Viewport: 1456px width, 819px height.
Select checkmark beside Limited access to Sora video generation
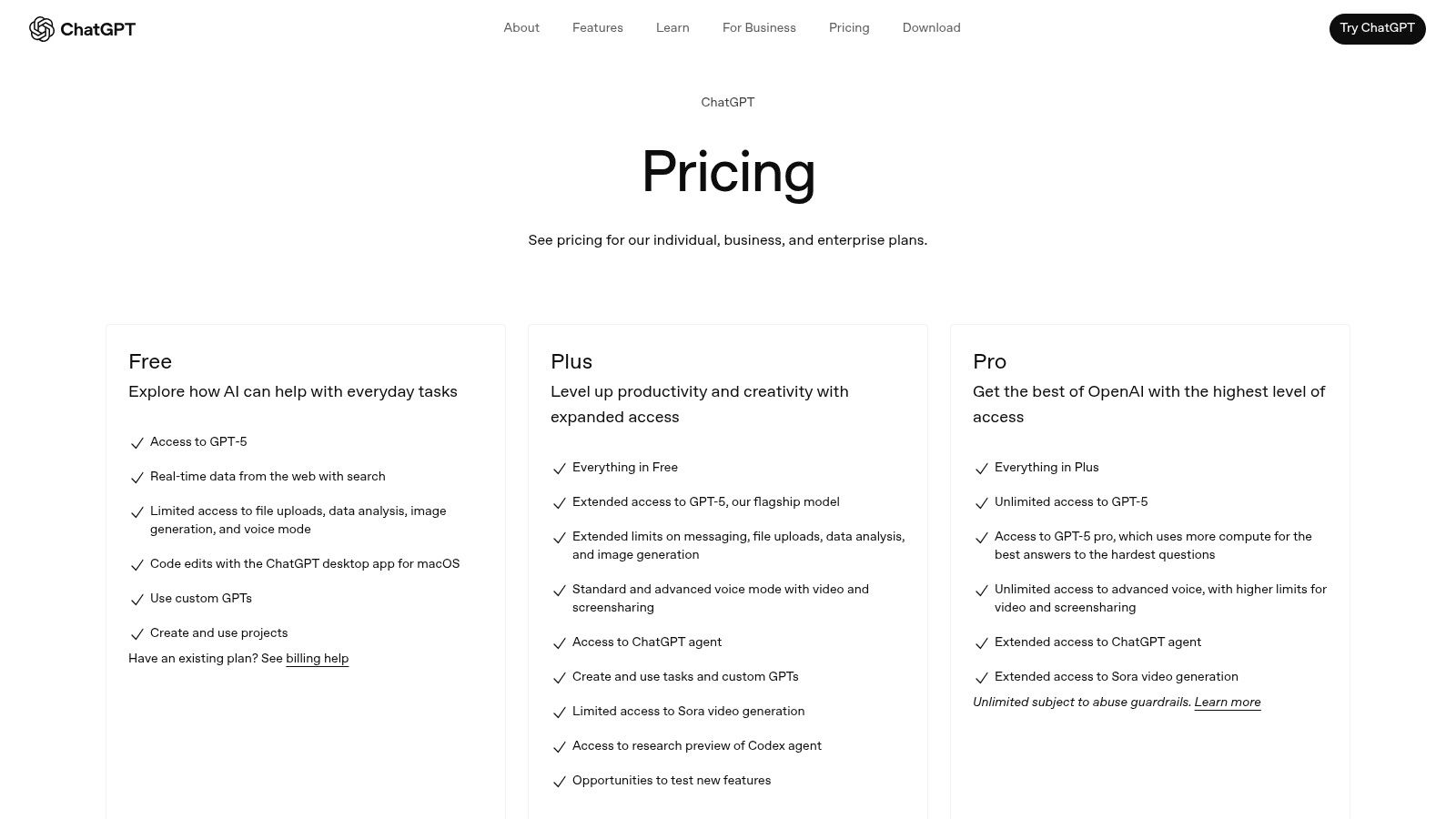click(x=559, y=713)
